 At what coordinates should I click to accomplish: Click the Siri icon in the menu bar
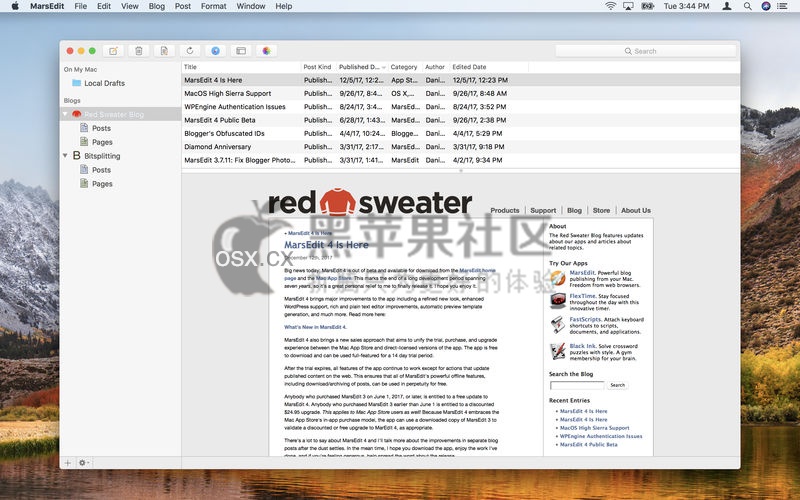(766, 6)
